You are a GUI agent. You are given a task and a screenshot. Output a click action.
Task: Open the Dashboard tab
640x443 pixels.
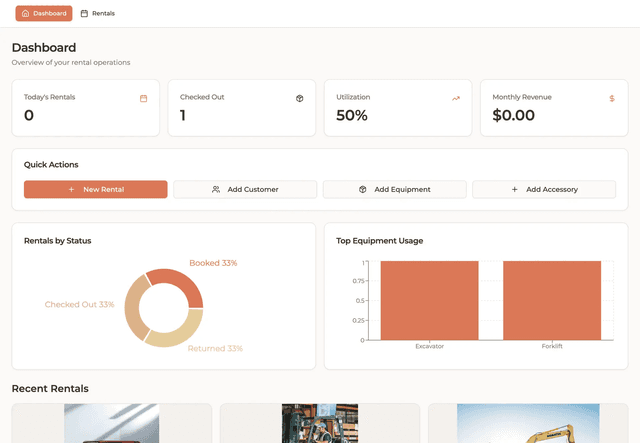(44, 14)
